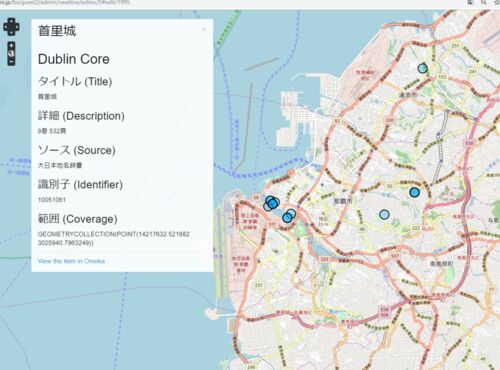Viewport: 500px width, 370px height.
Task: Click the route 241 shield on map
Action: tap(473, 71)
